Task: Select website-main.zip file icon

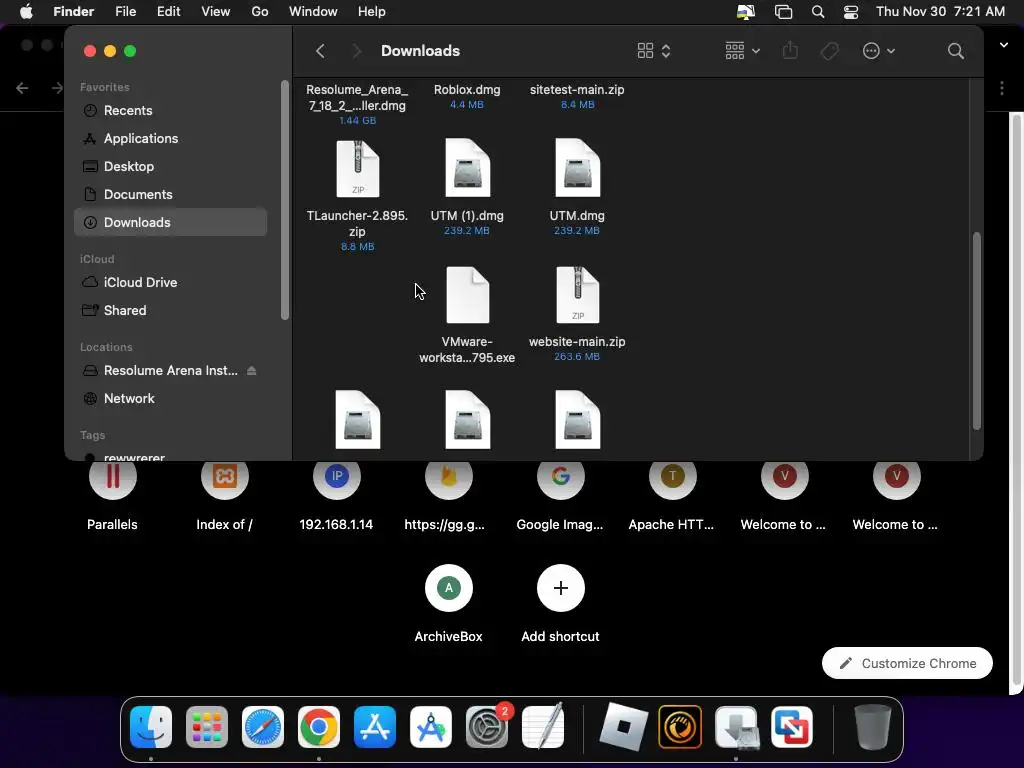Action: point(577,295)
